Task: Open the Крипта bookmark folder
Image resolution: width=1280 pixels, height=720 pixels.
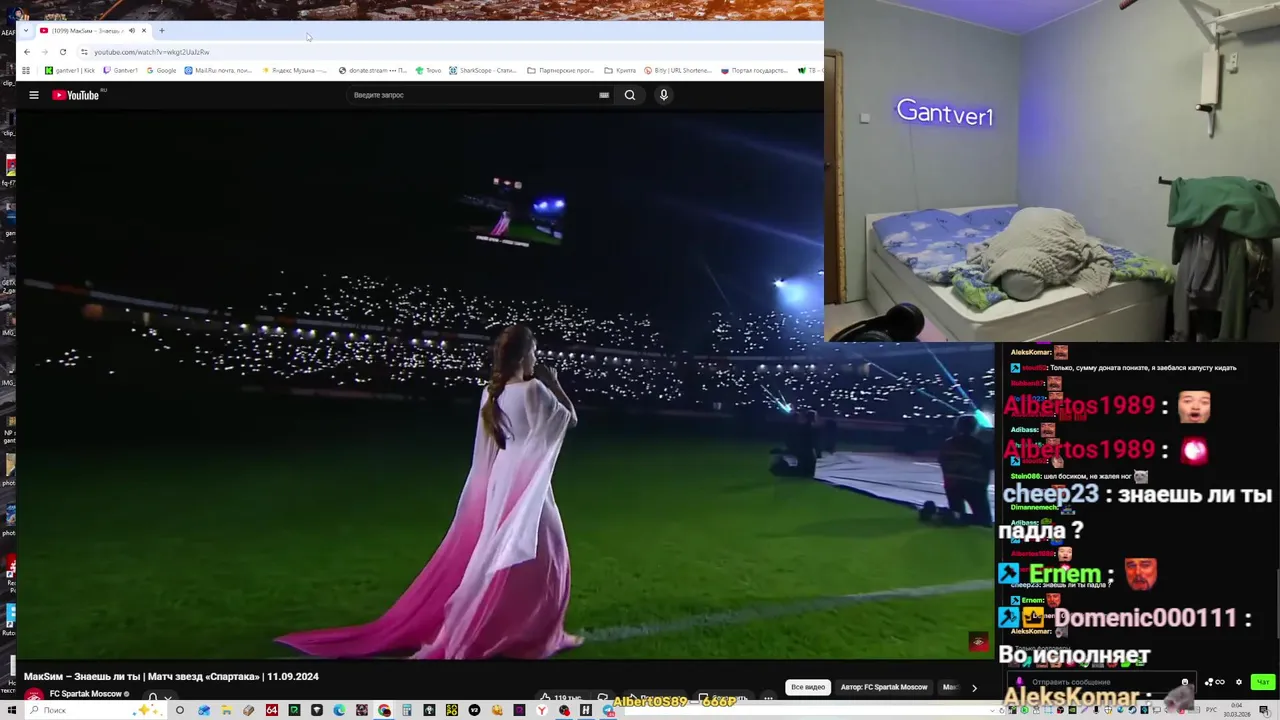Action: [621, 71]
